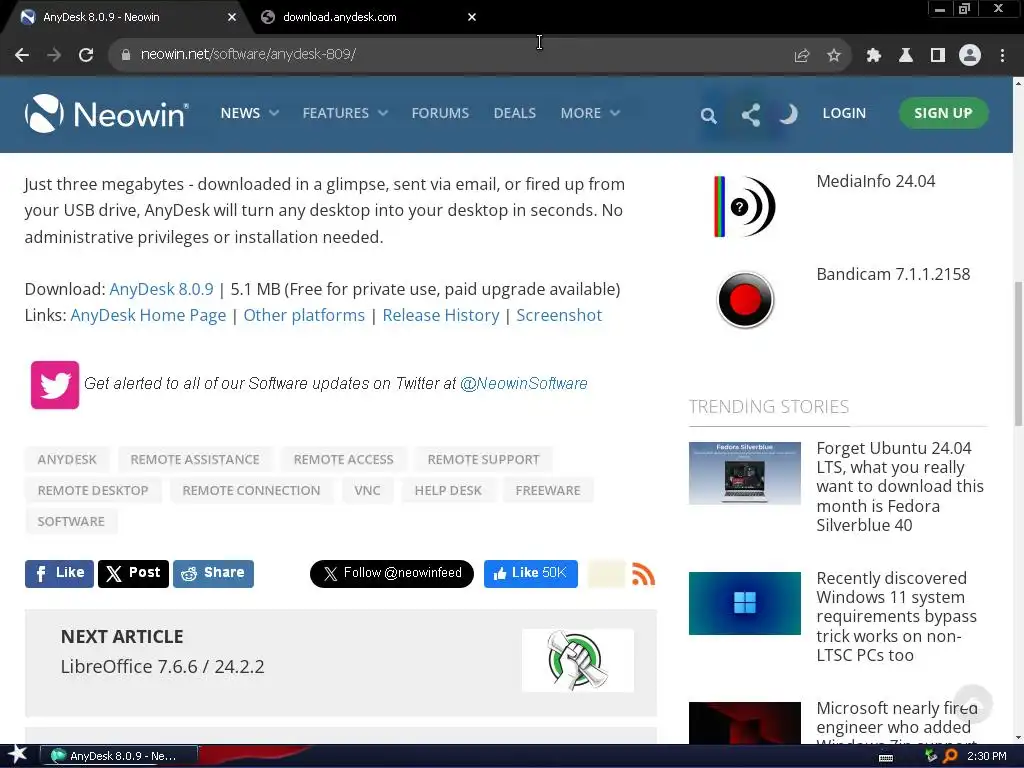
Task: Click the blue Like 50K button
Action: tap(531, 573)
